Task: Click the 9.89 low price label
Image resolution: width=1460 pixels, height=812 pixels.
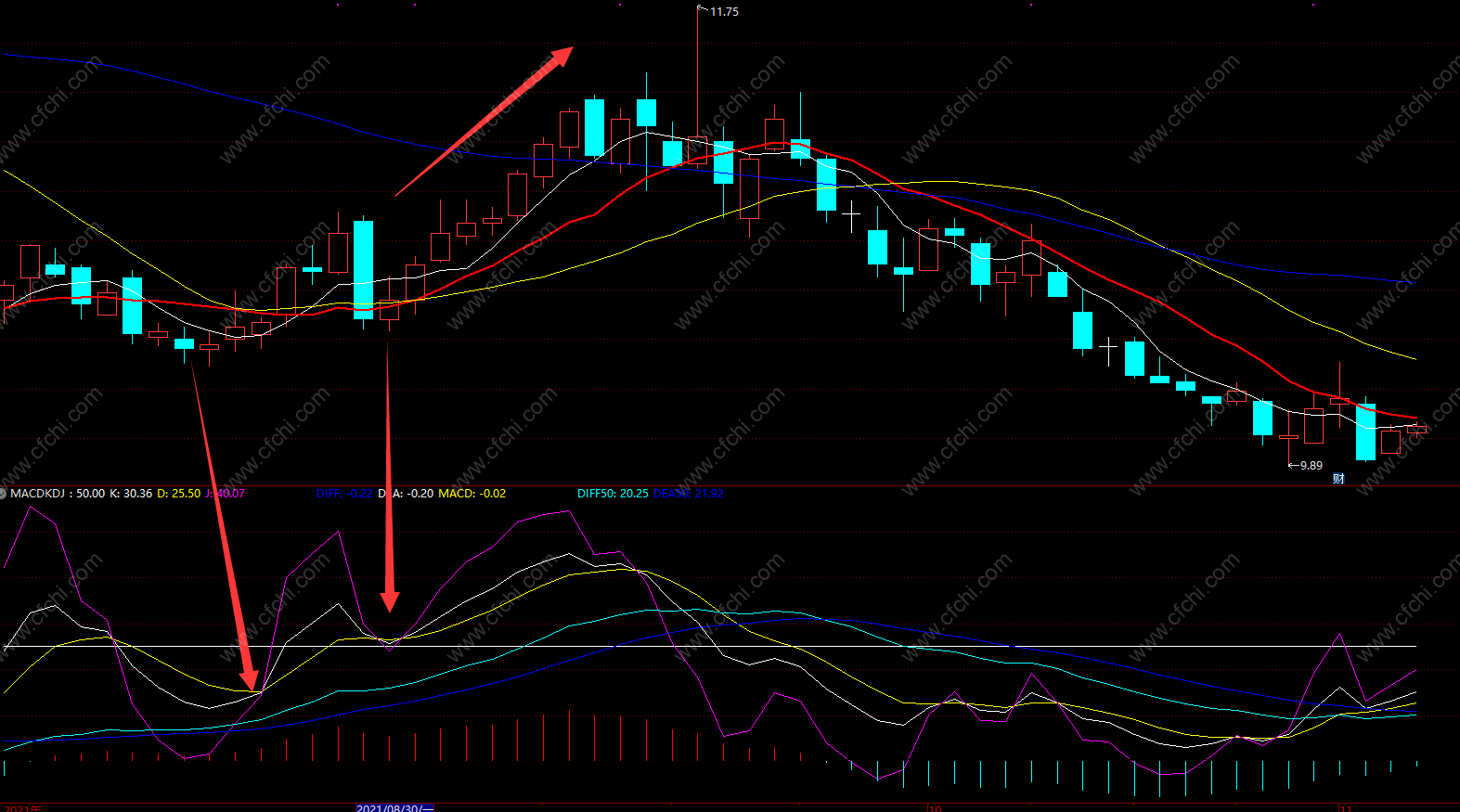Action: coord(1311,466)
